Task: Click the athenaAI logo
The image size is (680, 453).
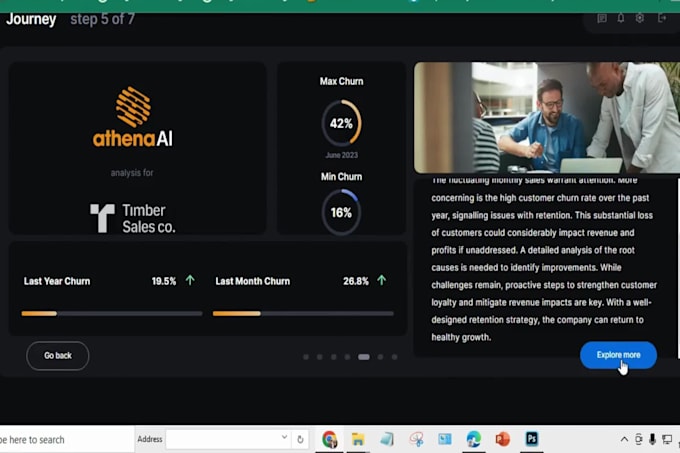Action: [133, 117]
